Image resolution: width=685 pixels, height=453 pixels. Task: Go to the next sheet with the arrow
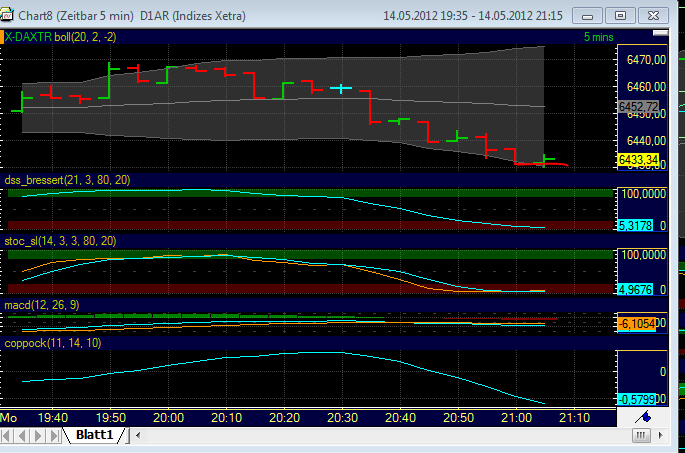(x=38, y=435)
